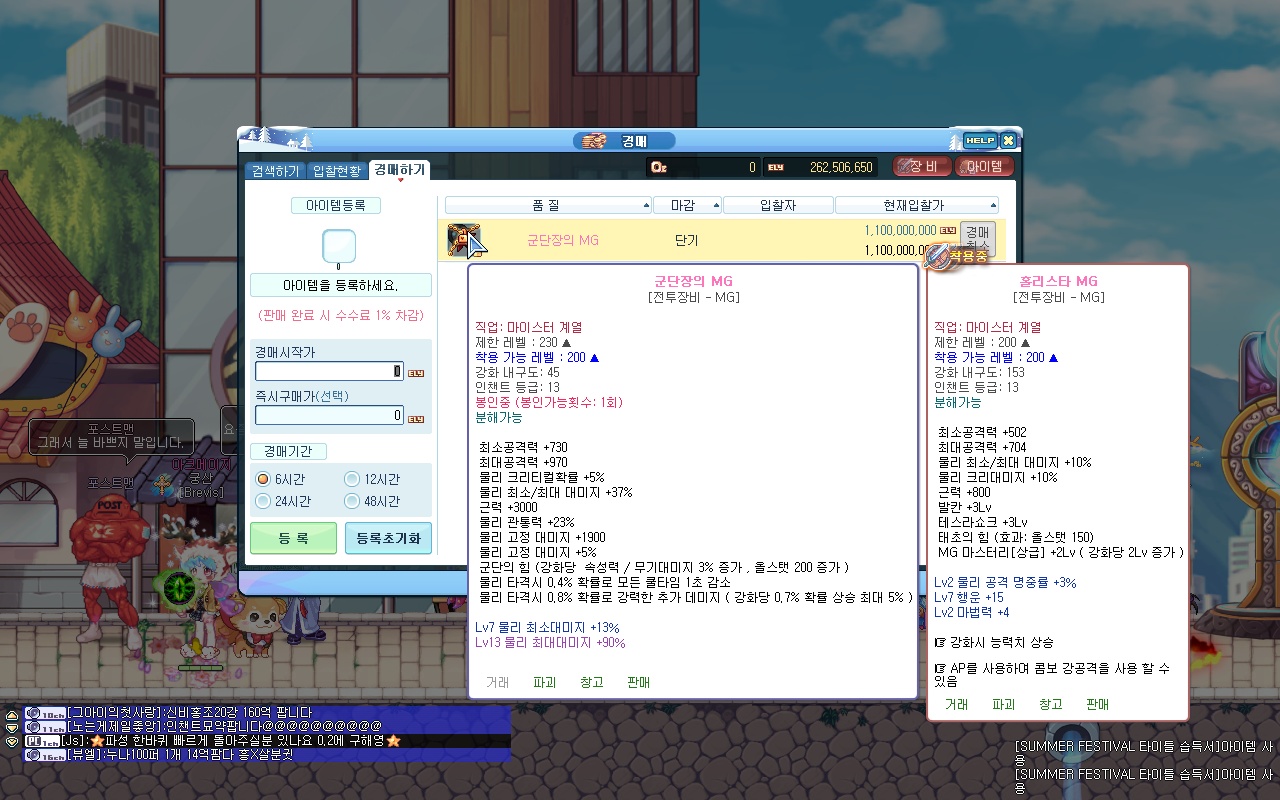Select the 48시간 auction duration
Image resolution: width=1280 pixels, height=800 pixels.
pyautogui.click(x=352, y=501)
